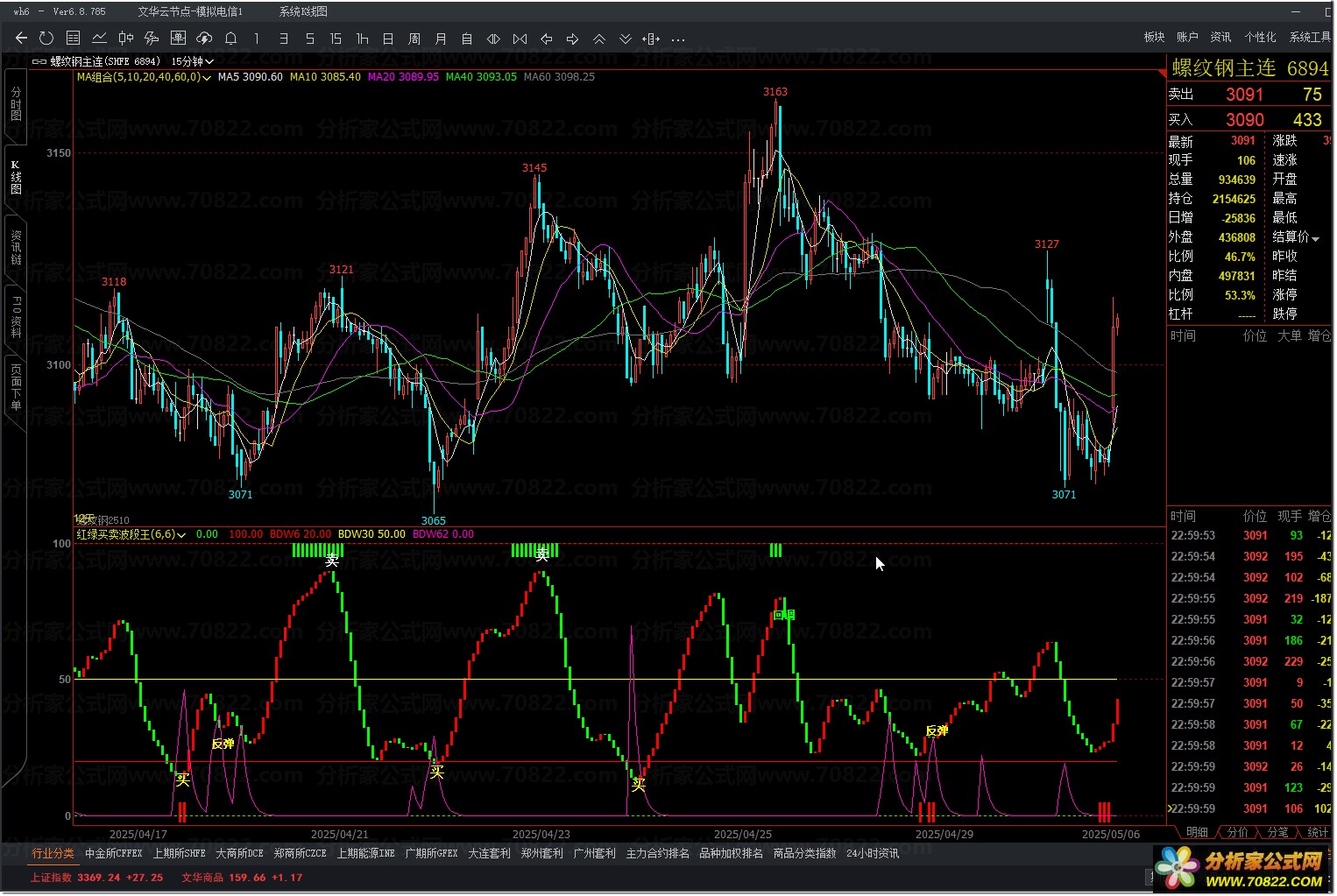Image resolution: width=1337 pixels, height=896 pixels.
Task: Click the 上证指数 status bar entry
Action: point(97,877)
